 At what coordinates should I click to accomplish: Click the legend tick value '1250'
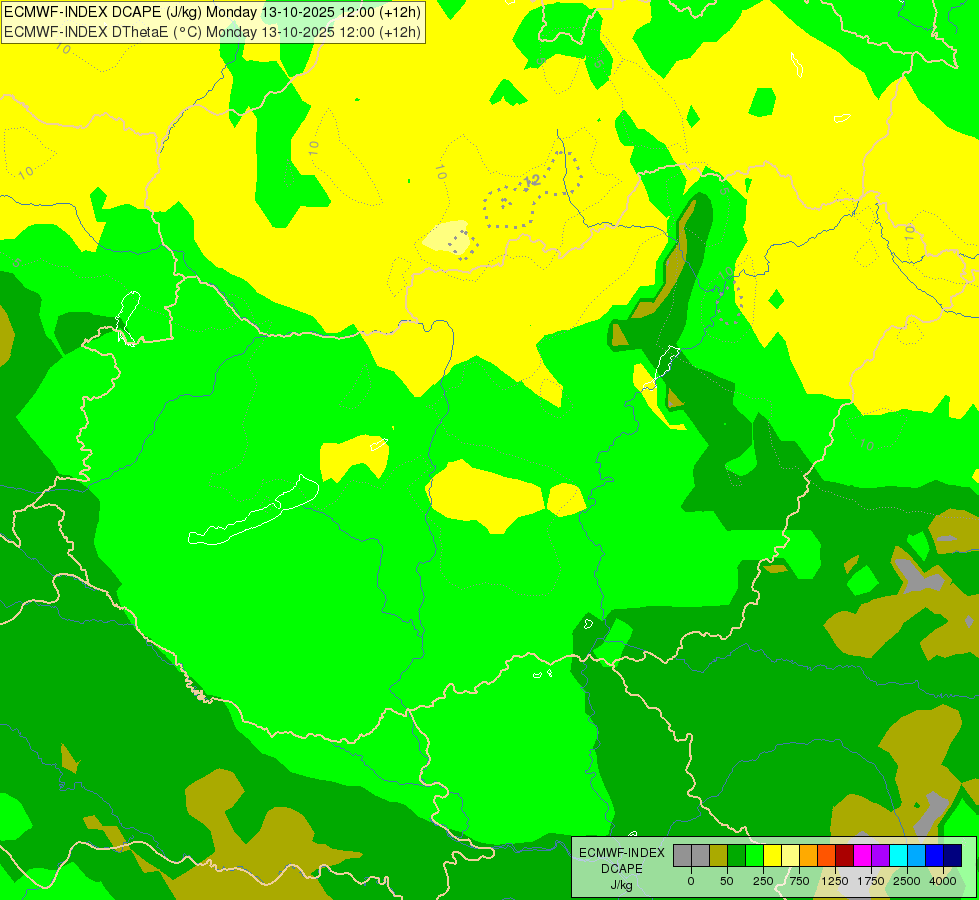pyautogui.click(x=835, y=881)
